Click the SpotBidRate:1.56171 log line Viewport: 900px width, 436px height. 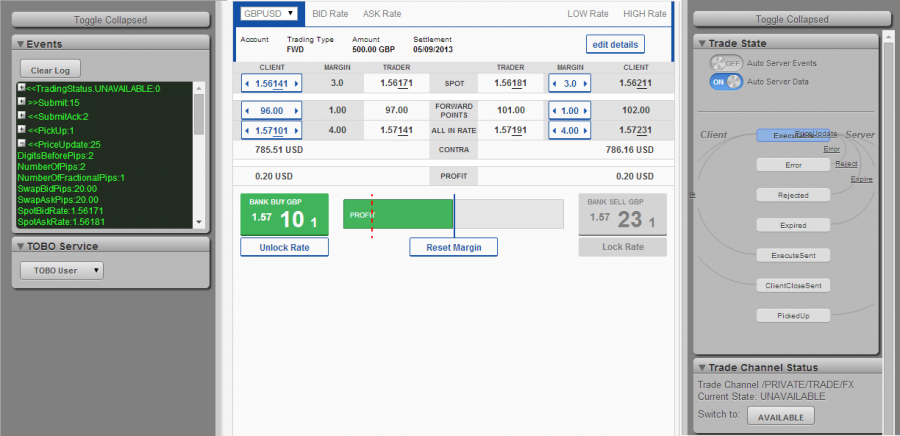pos(60,211)
